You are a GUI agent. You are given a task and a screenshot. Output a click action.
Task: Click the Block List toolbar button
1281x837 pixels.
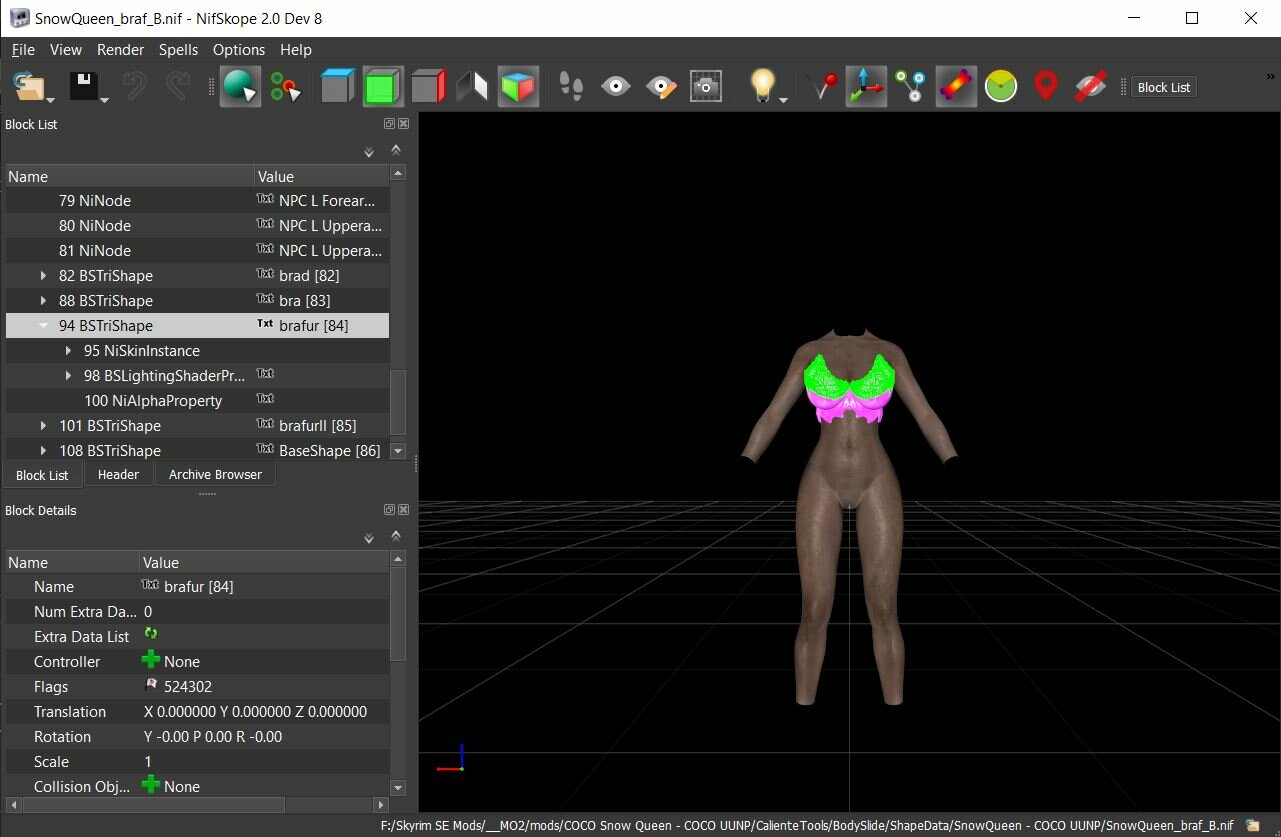pos(1164,87)
